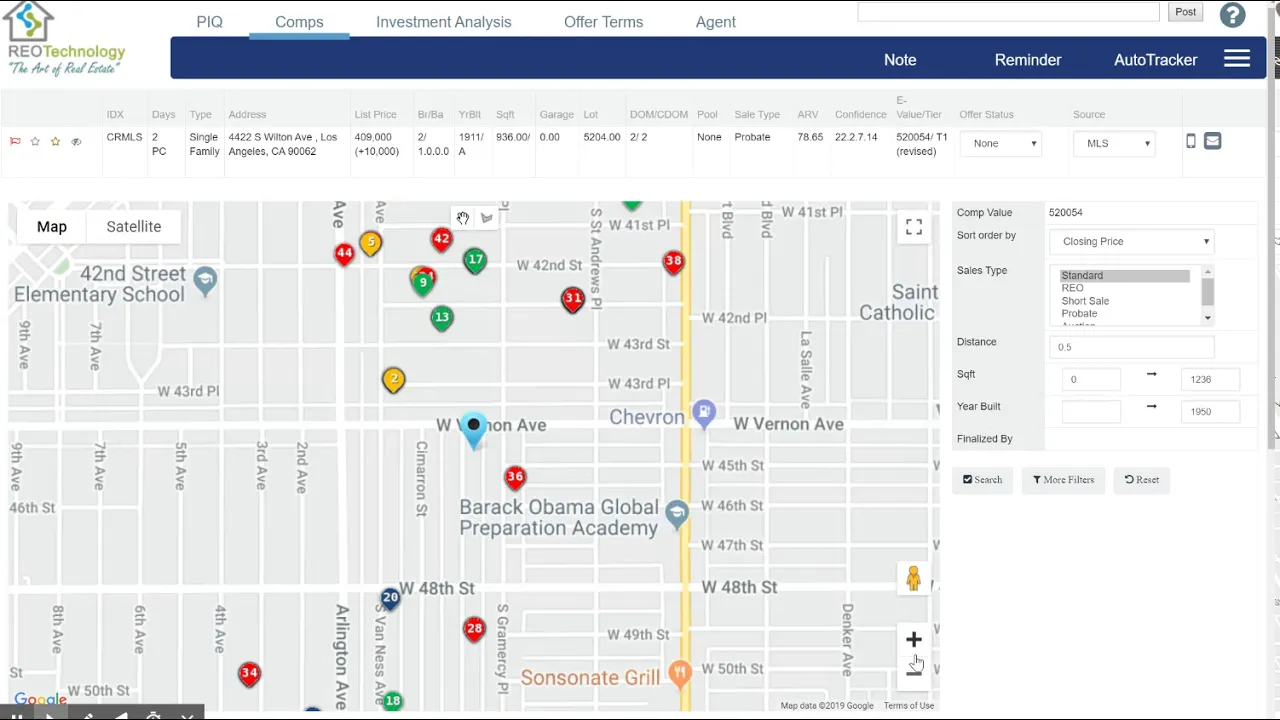Click the Reminder button
The height and width of the screenshot is (720, 1280).
click(1028, 60)
